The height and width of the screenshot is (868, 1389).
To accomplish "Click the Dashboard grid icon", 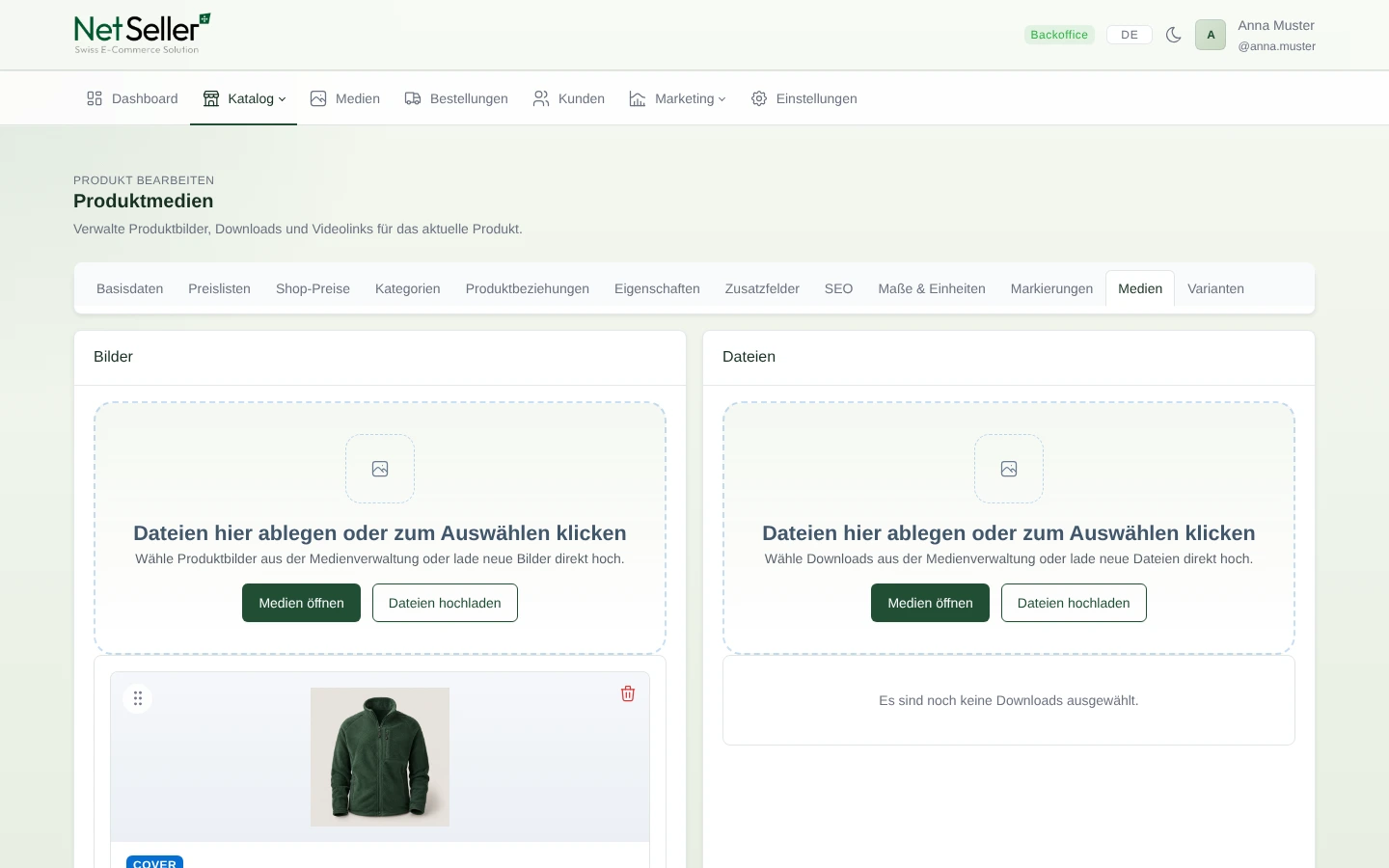I will pyautogui.click(x=95, y=98).
